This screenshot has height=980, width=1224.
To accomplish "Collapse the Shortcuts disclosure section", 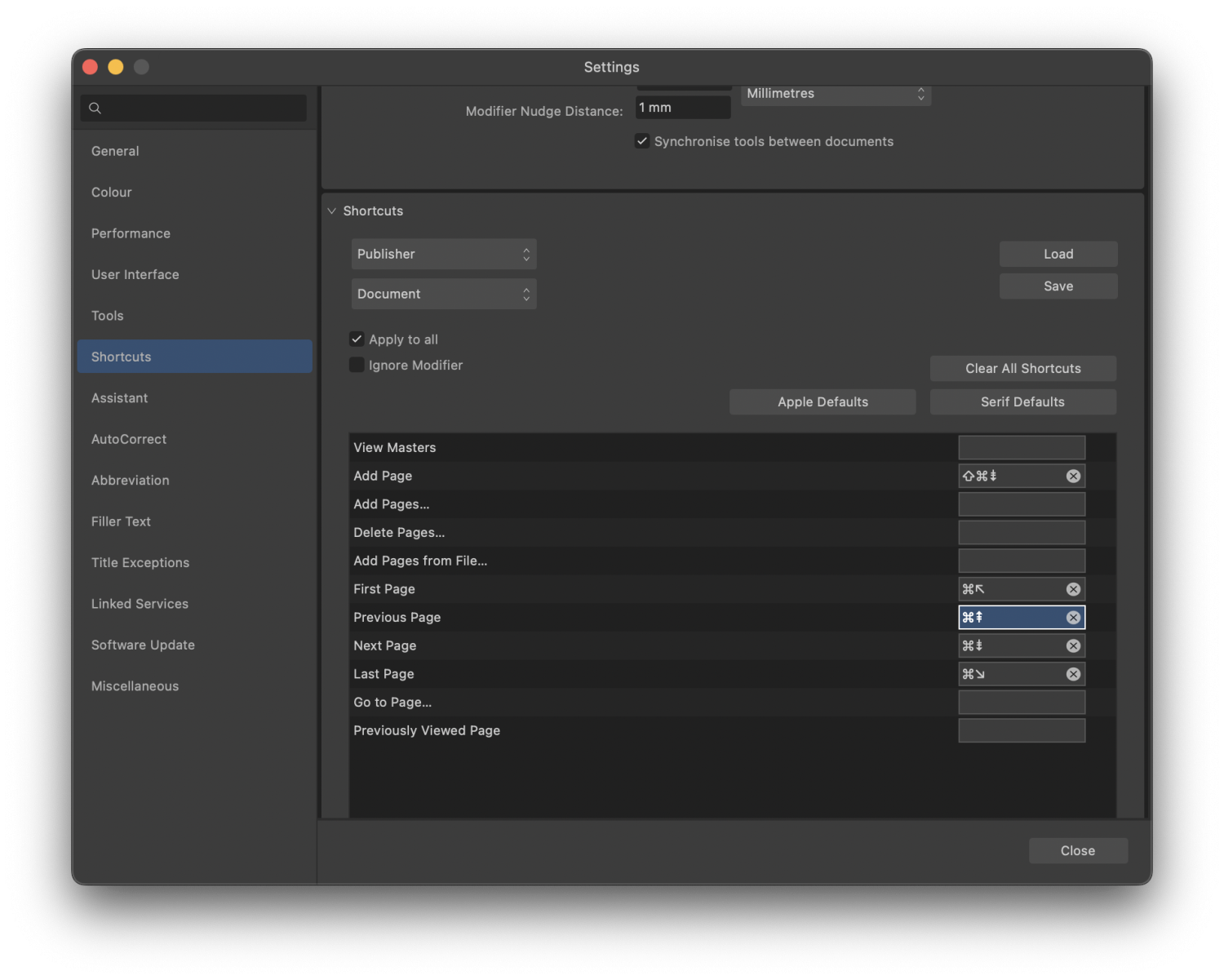I will click(331, 211).
